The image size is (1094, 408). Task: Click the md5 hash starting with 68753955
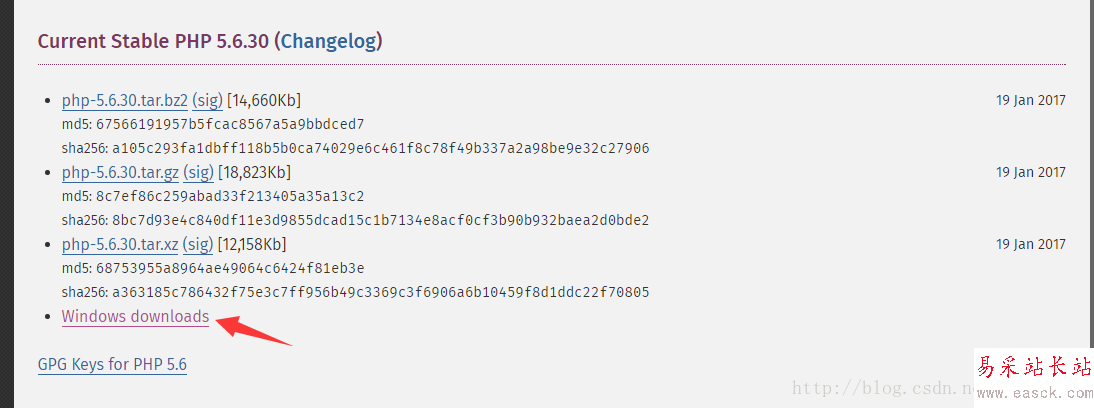230,268
